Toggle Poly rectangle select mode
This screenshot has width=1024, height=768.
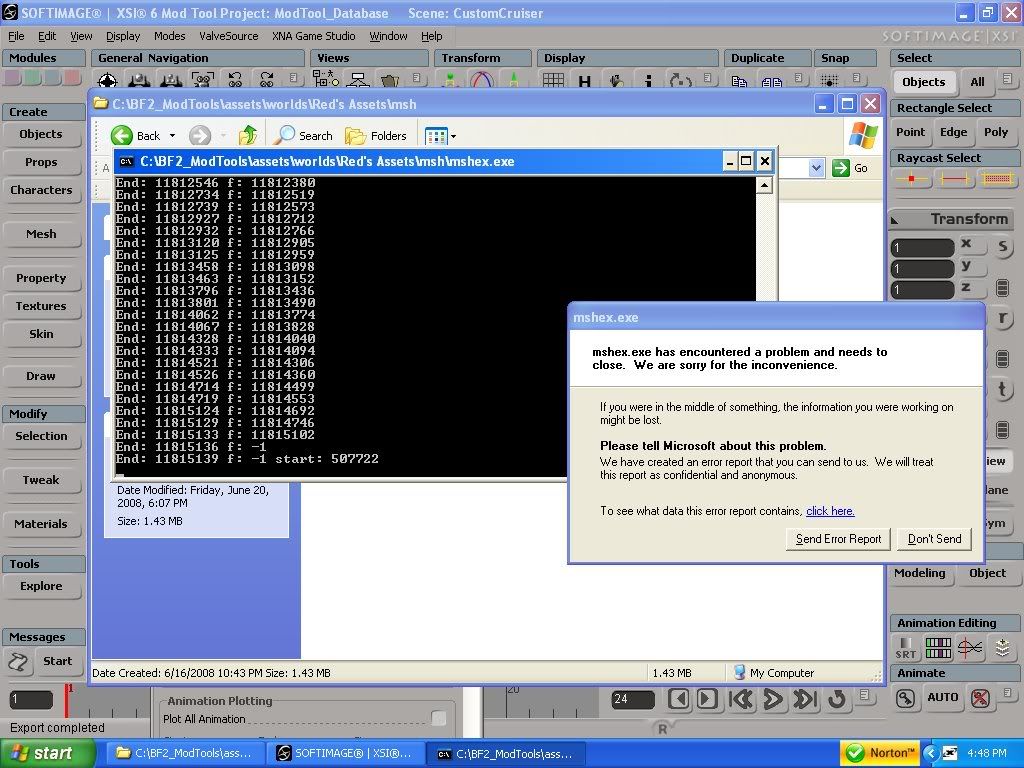pyautogui.click(x=996, y=132)
